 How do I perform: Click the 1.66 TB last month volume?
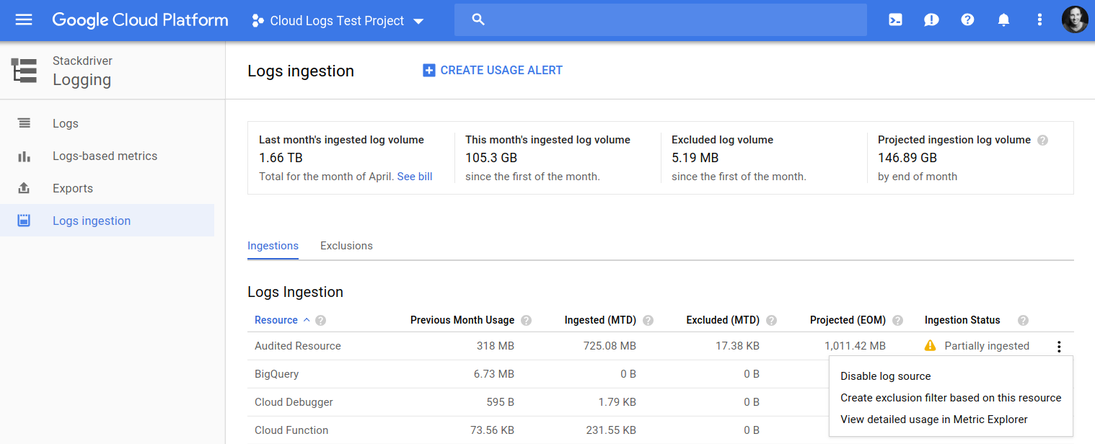point(281,158)
